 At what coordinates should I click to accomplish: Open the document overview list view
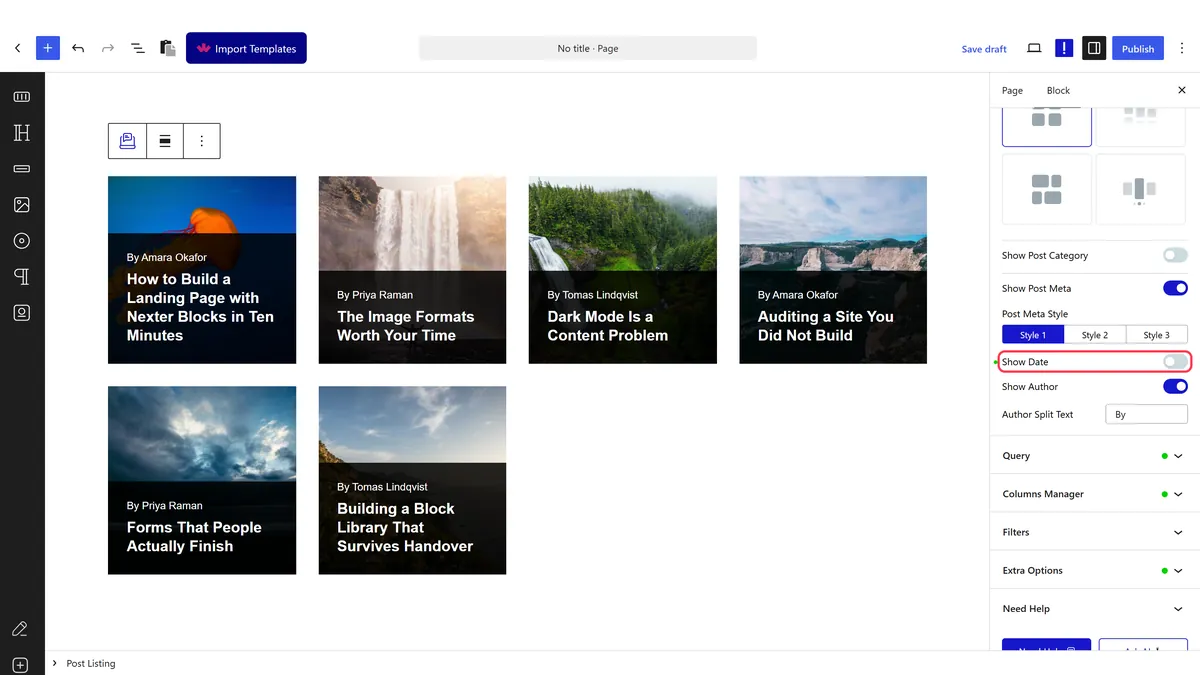[x=138, y=48]
